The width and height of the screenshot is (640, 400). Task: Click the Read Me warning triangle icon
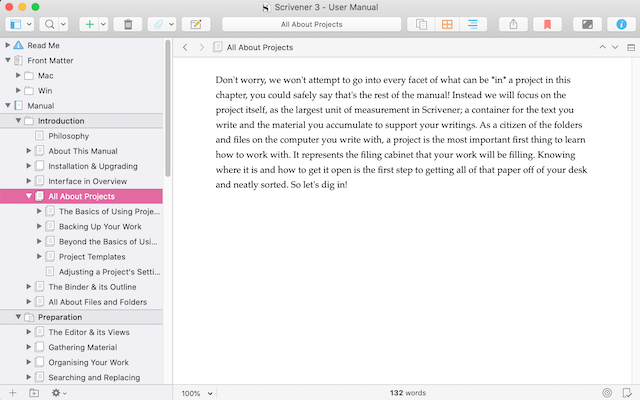coord(18,45)
